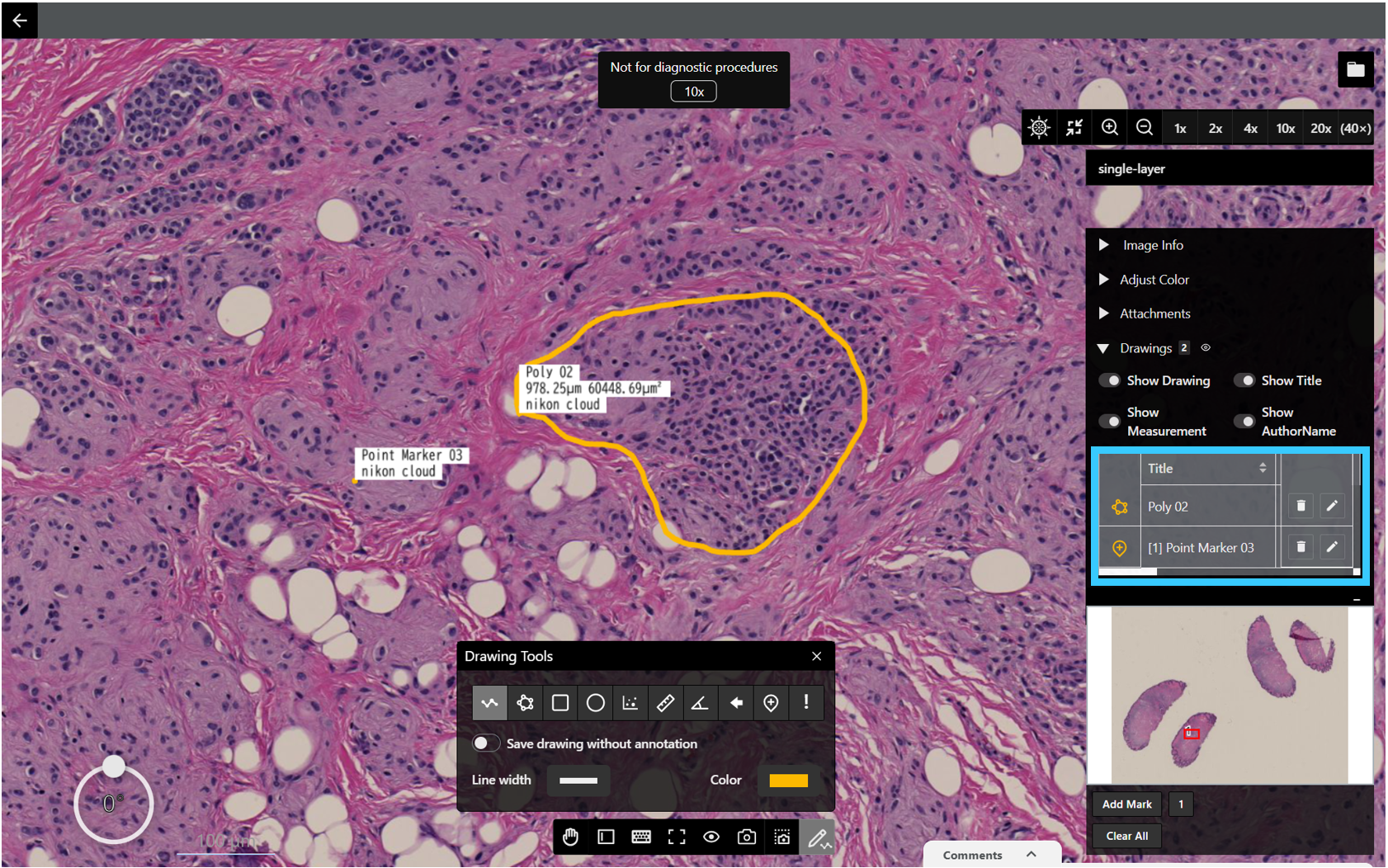Click the camera snapshot icon
Image resolution: width=1388 pixels, height=868 pixels.
tap(747, 837)
